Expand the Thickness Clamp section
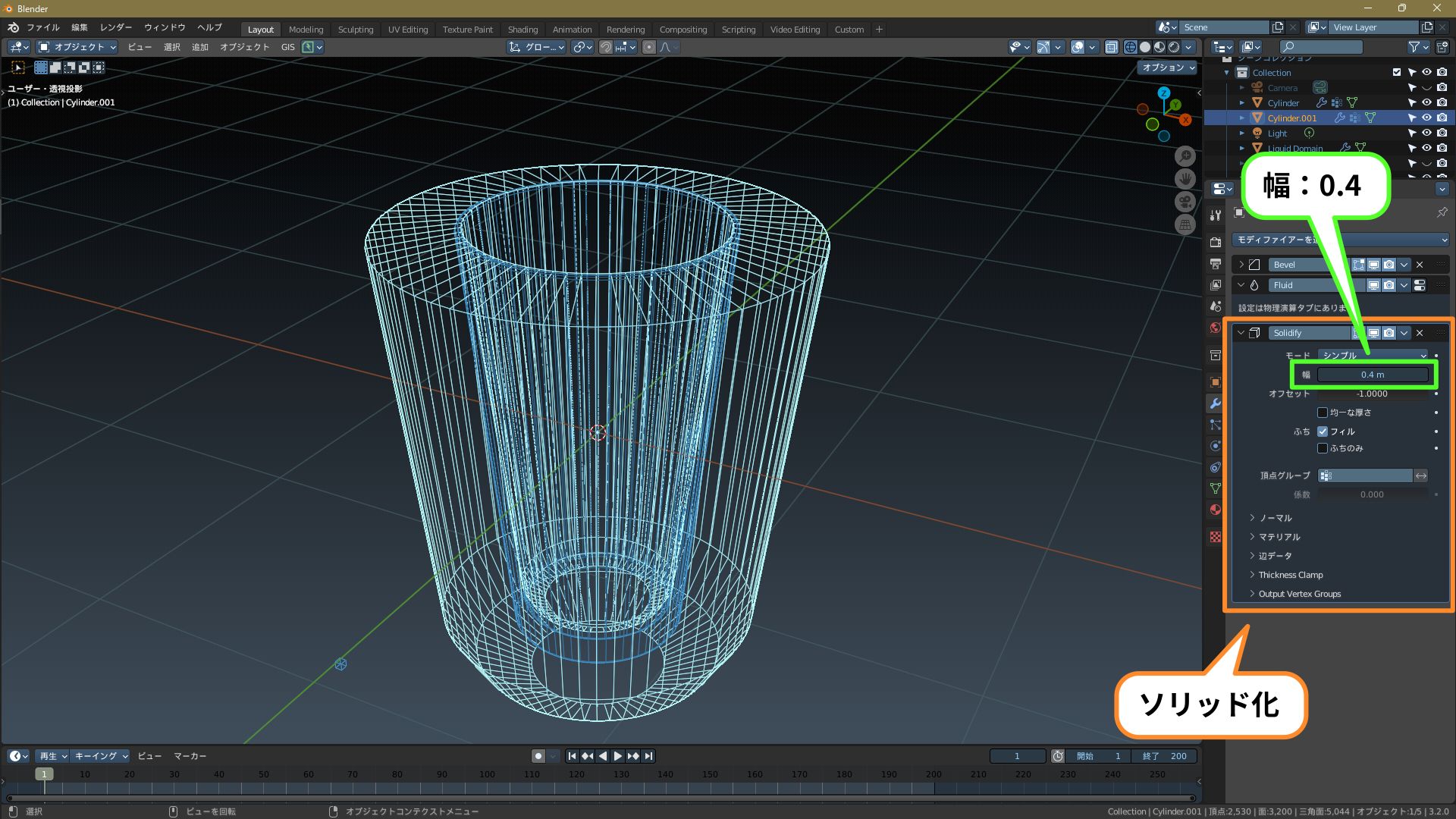The height and width of the screenshot is (819, 1456). tap(1290, 575)
